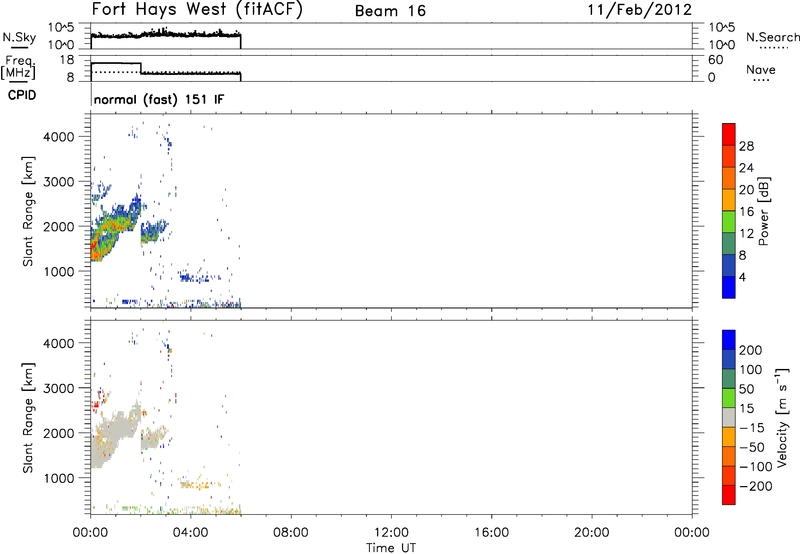
Task: Click the '12:00' time axis label
Action: [391, 533]
